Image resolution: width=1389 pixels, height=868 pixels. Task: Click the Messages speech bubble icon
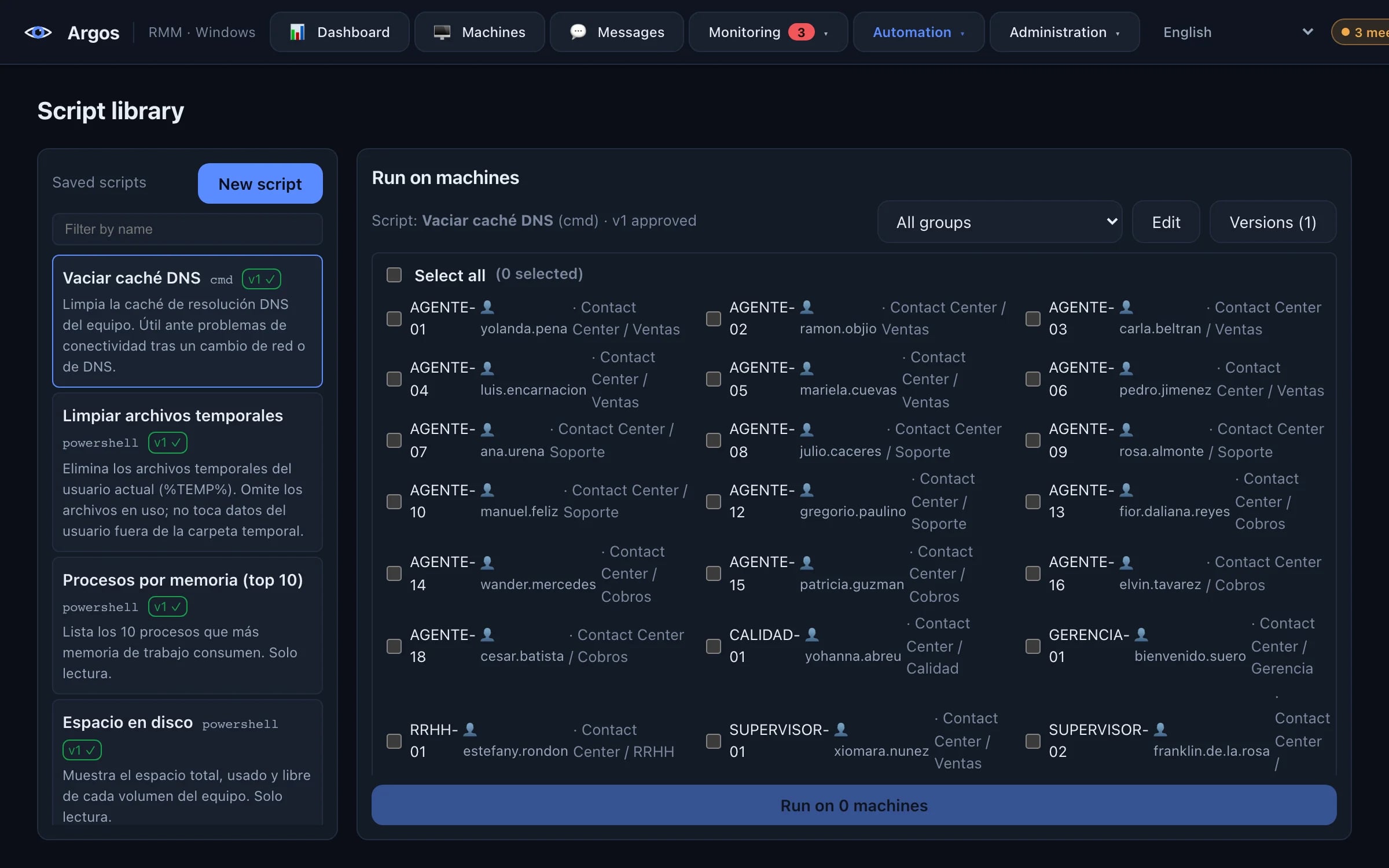(578, 32)
